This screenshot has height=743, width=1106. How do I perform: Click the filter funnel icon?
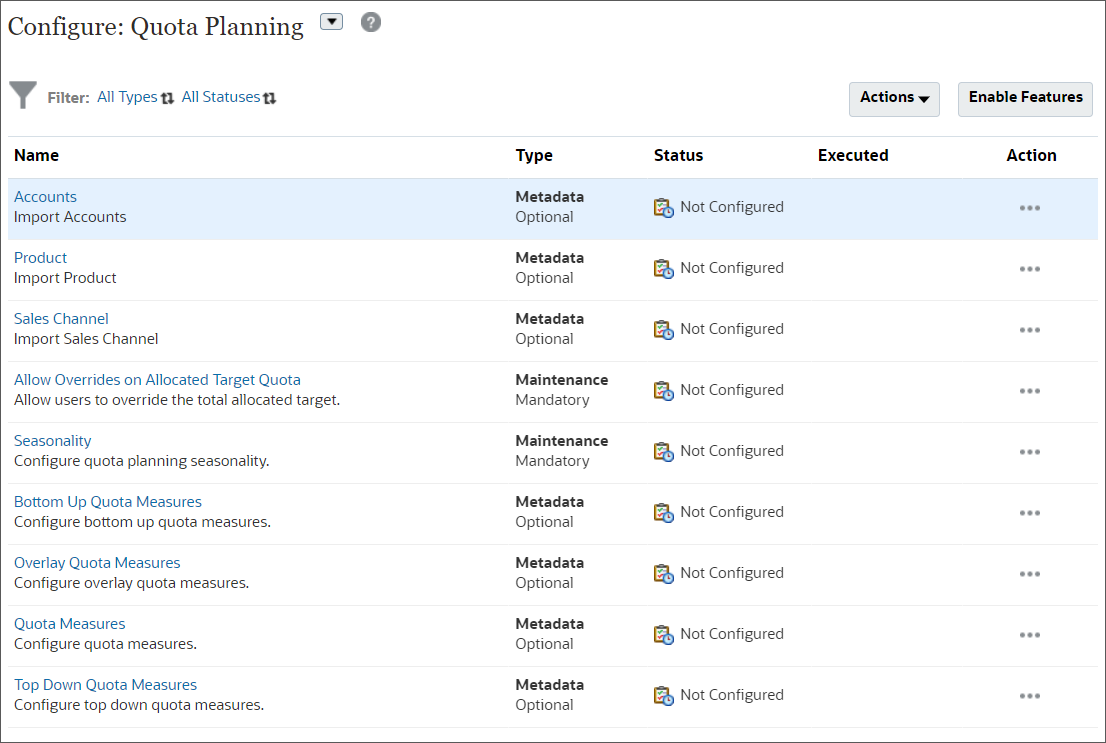click(22, 95)
